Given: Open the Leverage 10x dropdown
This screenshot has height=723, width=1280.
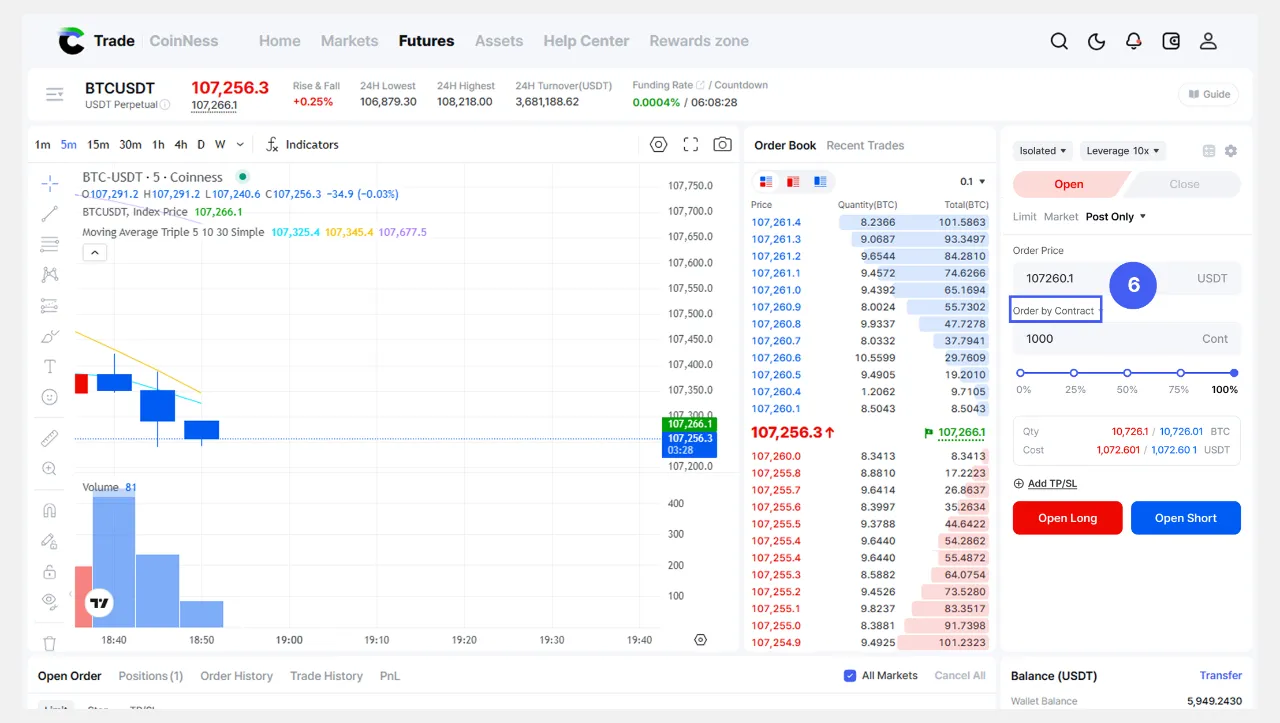Looking at the screenshot, I should (1123, 151).
